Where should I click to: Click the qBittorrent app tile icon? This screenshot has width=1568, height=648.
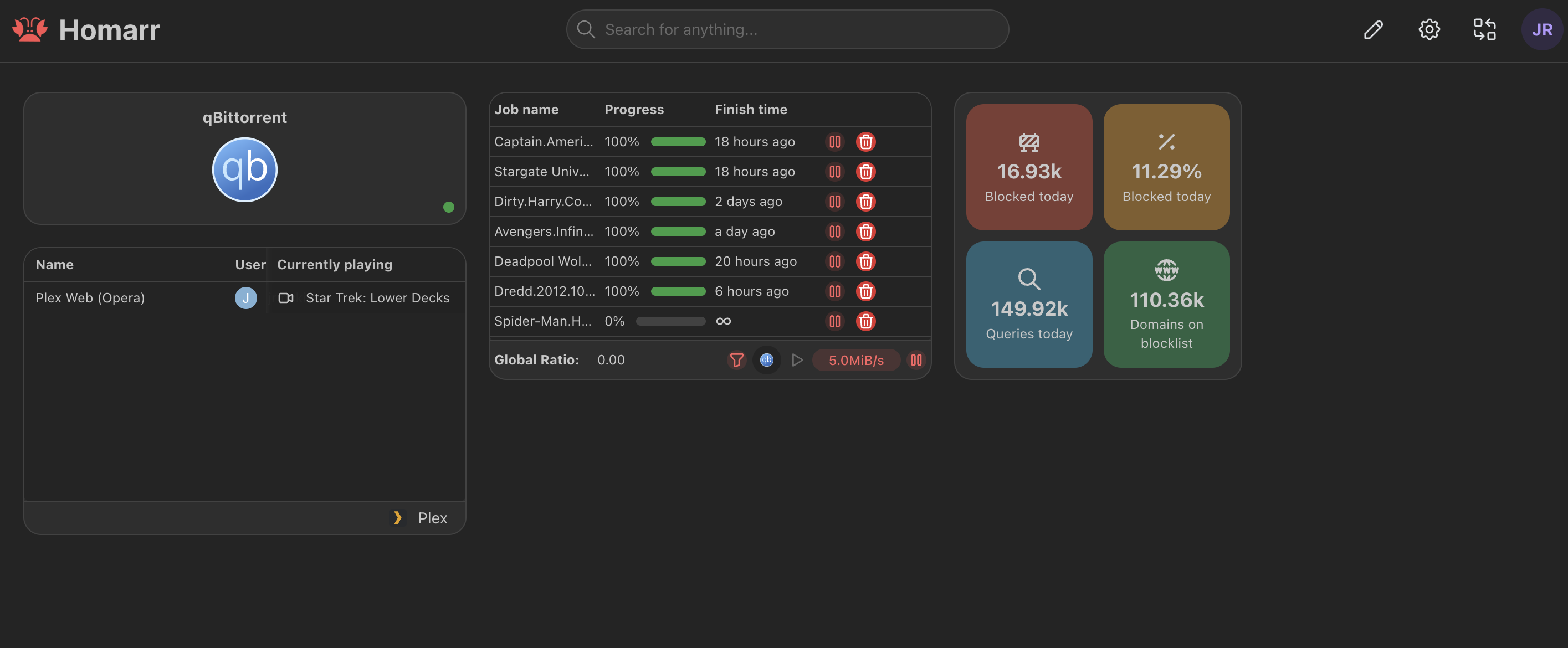(x=244, y=169)
